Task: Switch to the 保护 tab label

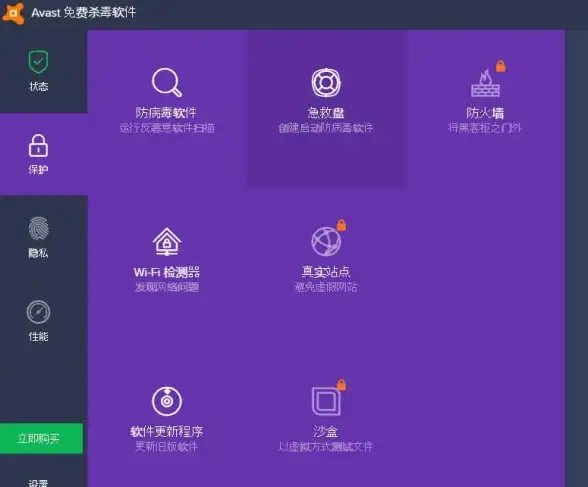Action: (38, 170)
